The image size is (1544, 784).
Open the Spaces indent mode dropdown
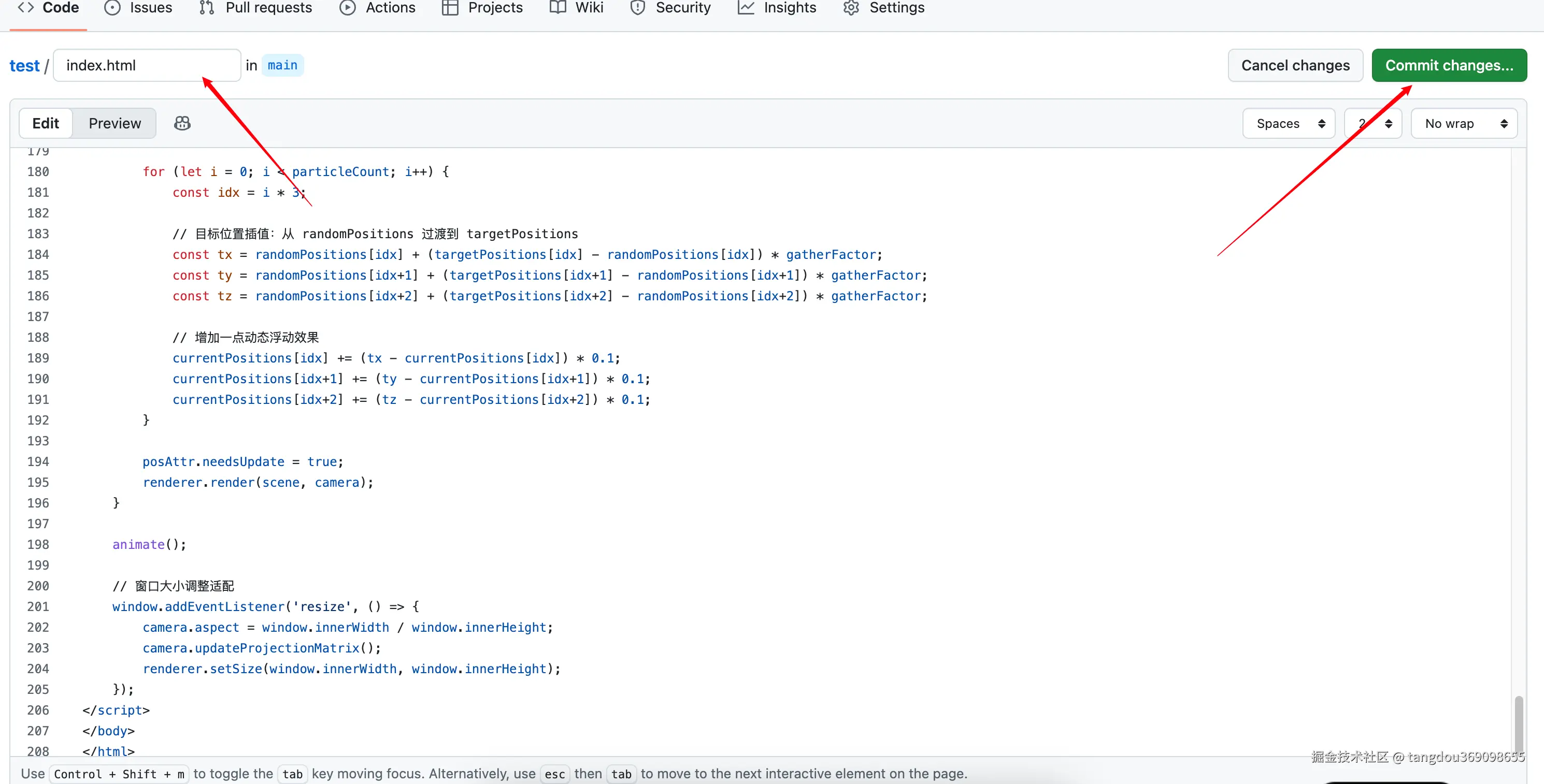[x=1289, y=123]
